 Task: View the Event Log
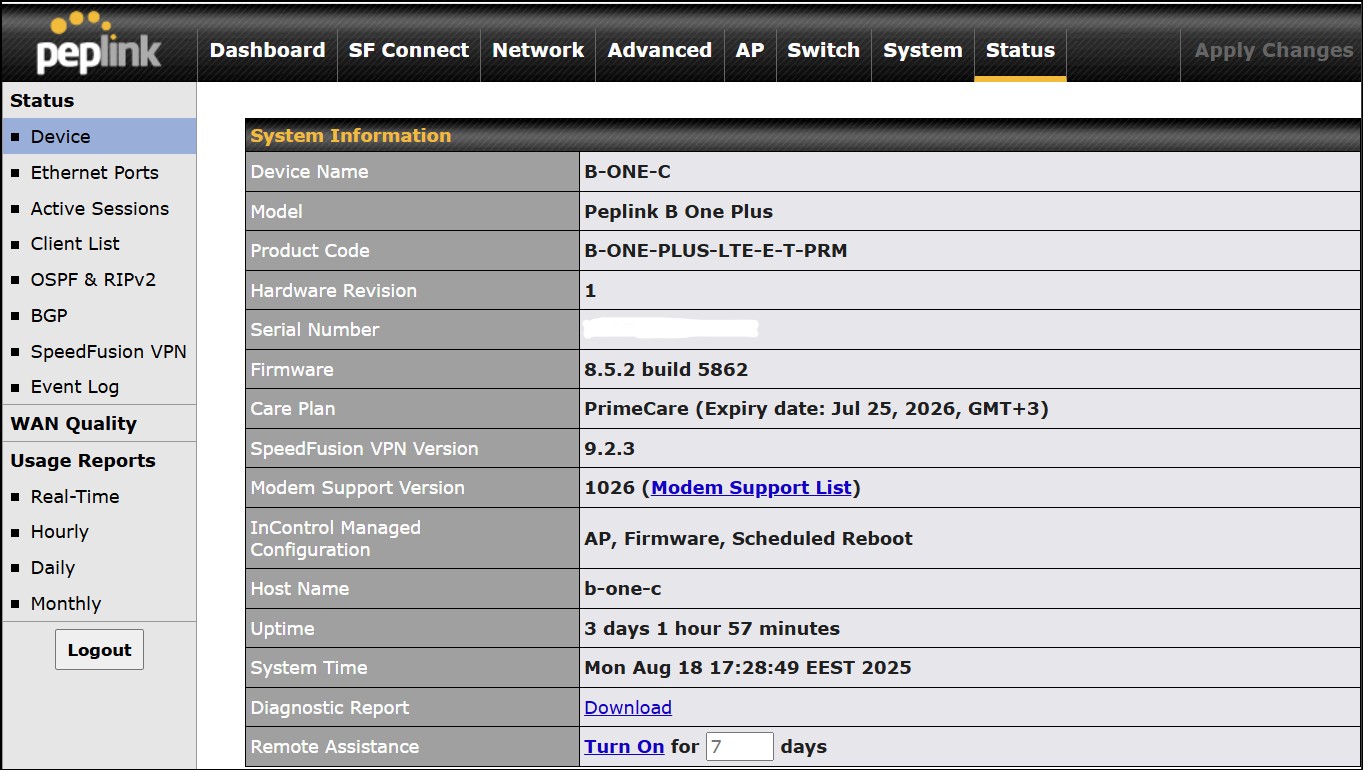75,387
